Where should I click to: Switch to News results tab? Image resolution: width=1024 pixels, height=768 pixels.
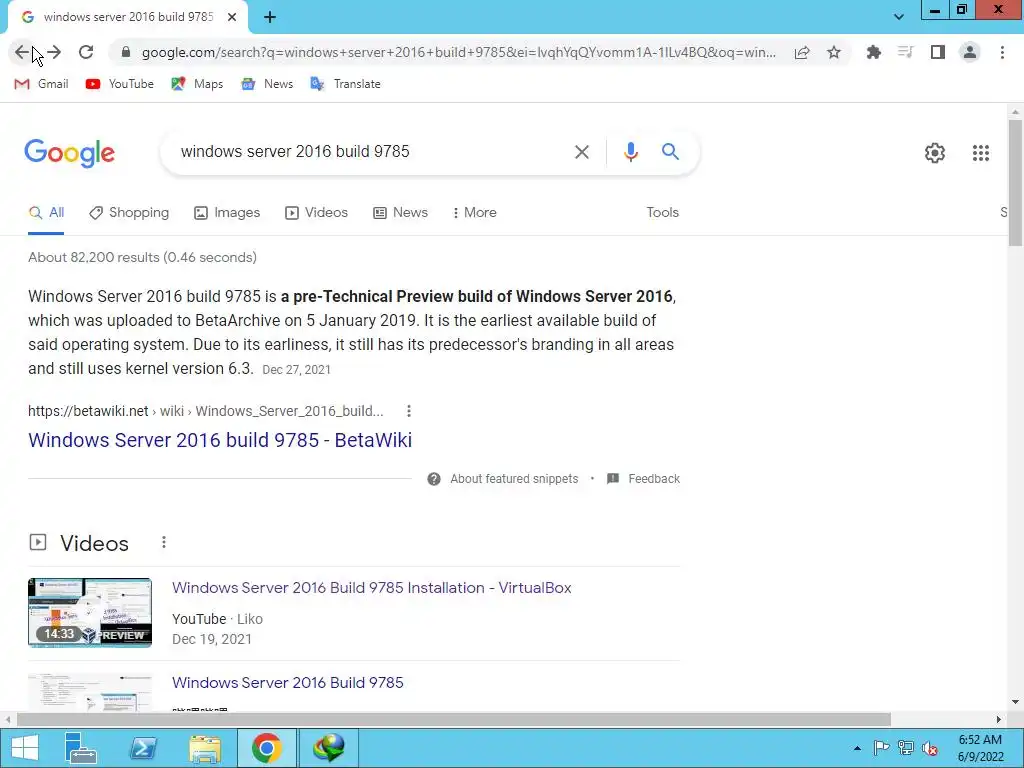pyautogui.click(x=400, y=213)
